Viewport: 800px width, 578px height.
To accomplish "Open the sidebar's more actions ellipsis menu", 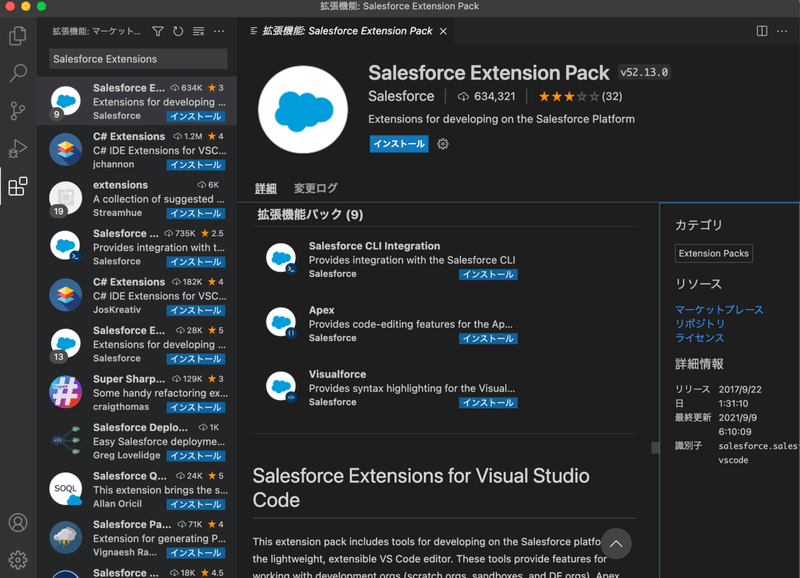I will click(x=219, y=31).
